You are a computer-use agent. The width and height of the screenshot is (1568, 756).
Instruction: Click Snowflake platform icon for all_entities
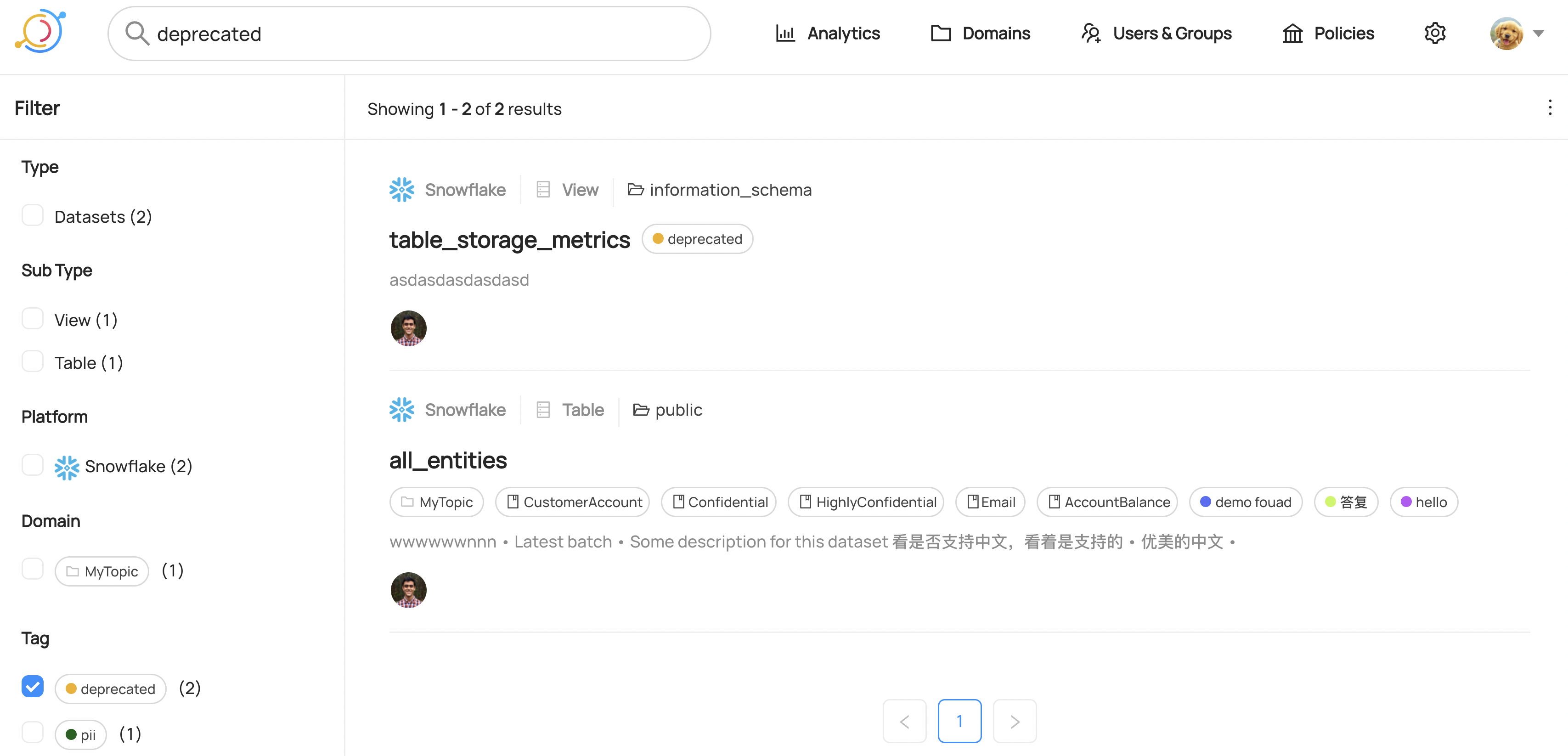point(402,410)
